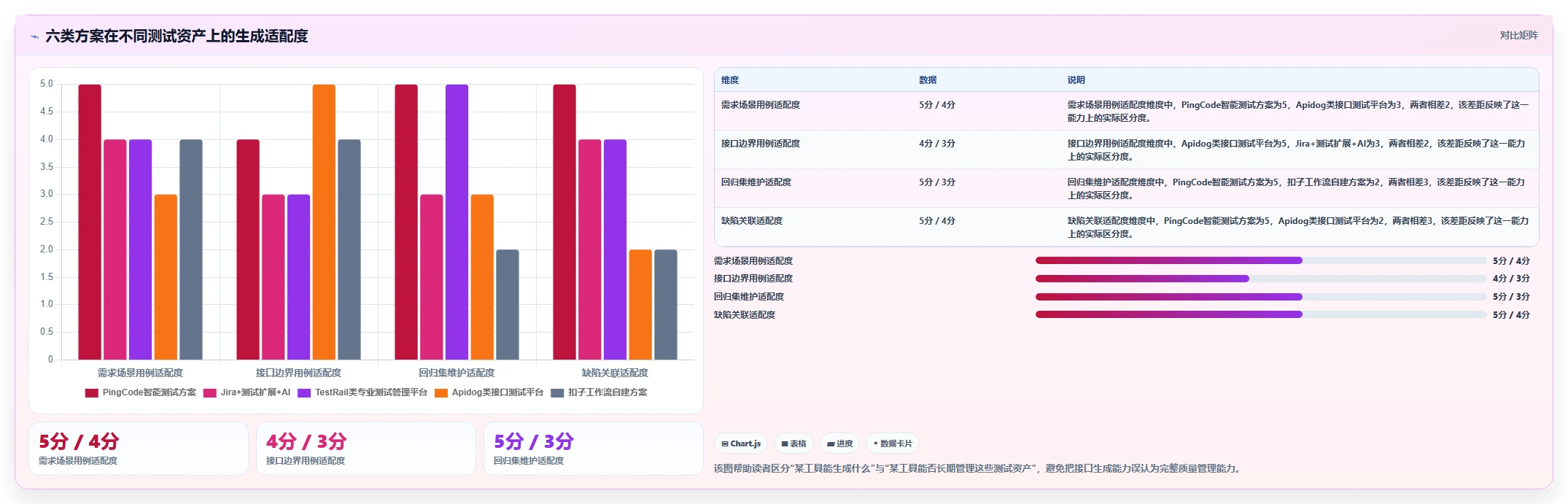Click the 缺陷关联适配度 x-axis label
Screen dimensions: 1568x504
(x=615, y=373)
